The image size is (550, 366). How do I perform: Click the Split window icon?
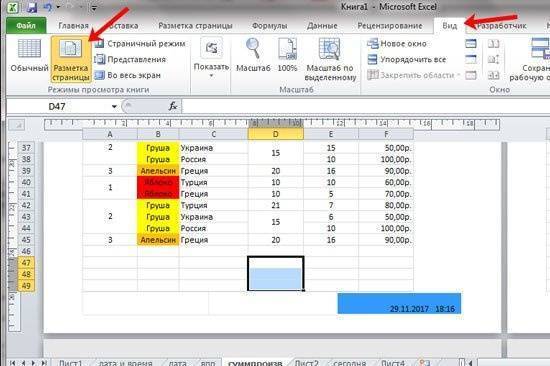[x=471, y=44]
